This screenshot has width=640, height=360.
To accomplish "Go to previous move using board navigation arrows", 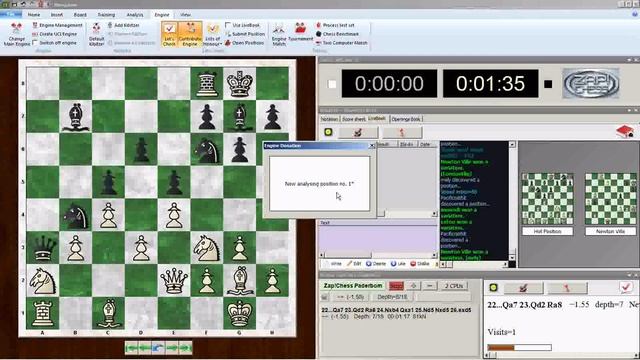I will coord(145,348).
